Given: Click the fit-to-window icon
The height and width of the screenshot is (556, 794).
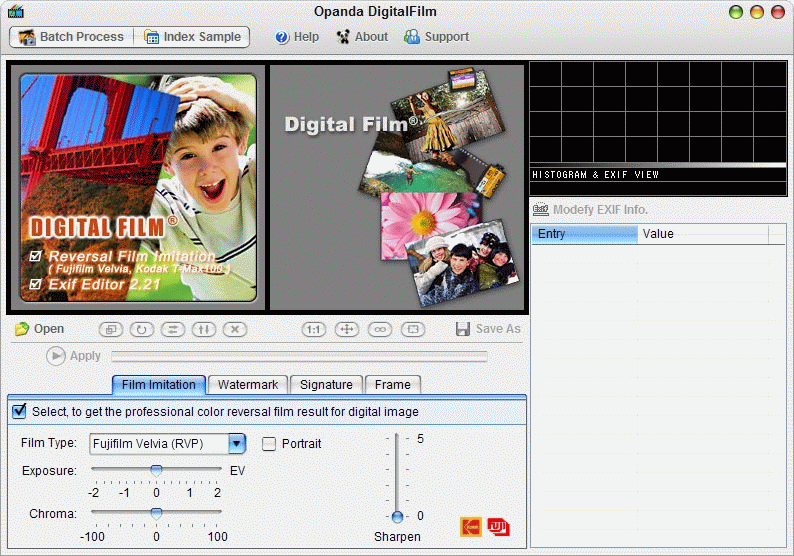Looking at the screenshot, I should click(413, 330).
